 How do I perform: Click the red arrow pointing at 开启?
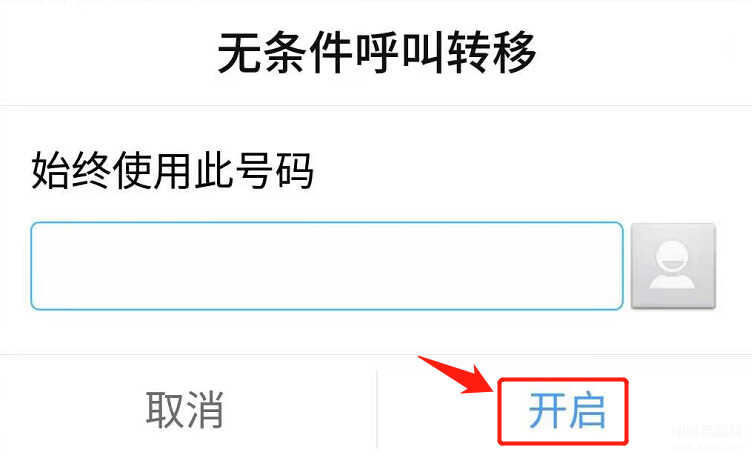[456, 375]
